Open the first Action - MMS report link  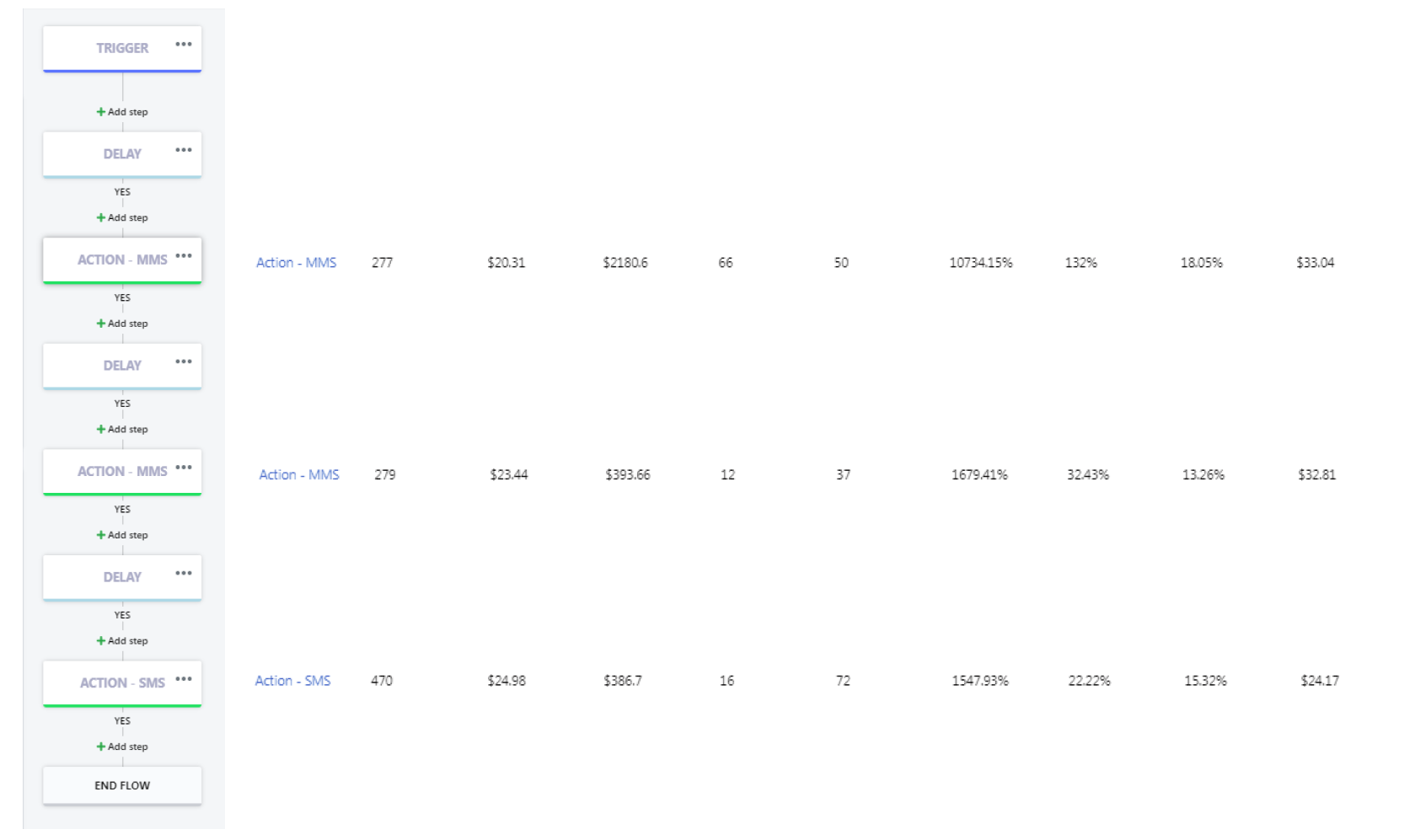pyautogui.click(x=296, y=263)
